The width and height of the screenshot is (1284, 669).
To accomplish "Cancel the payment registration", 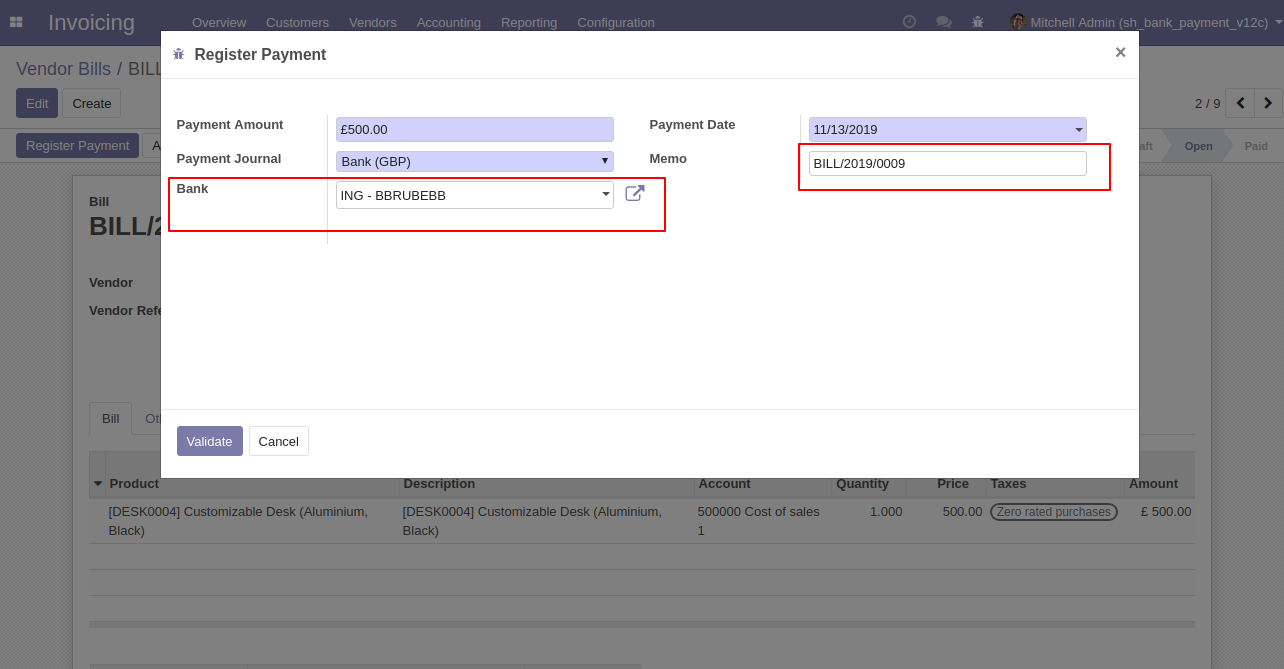I will click(279, 441).
